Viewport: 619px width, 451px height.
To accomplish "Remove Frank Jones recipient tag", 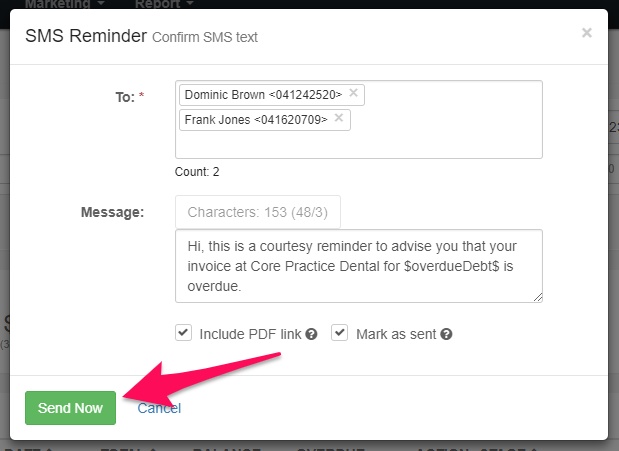I will coord(339,118).
